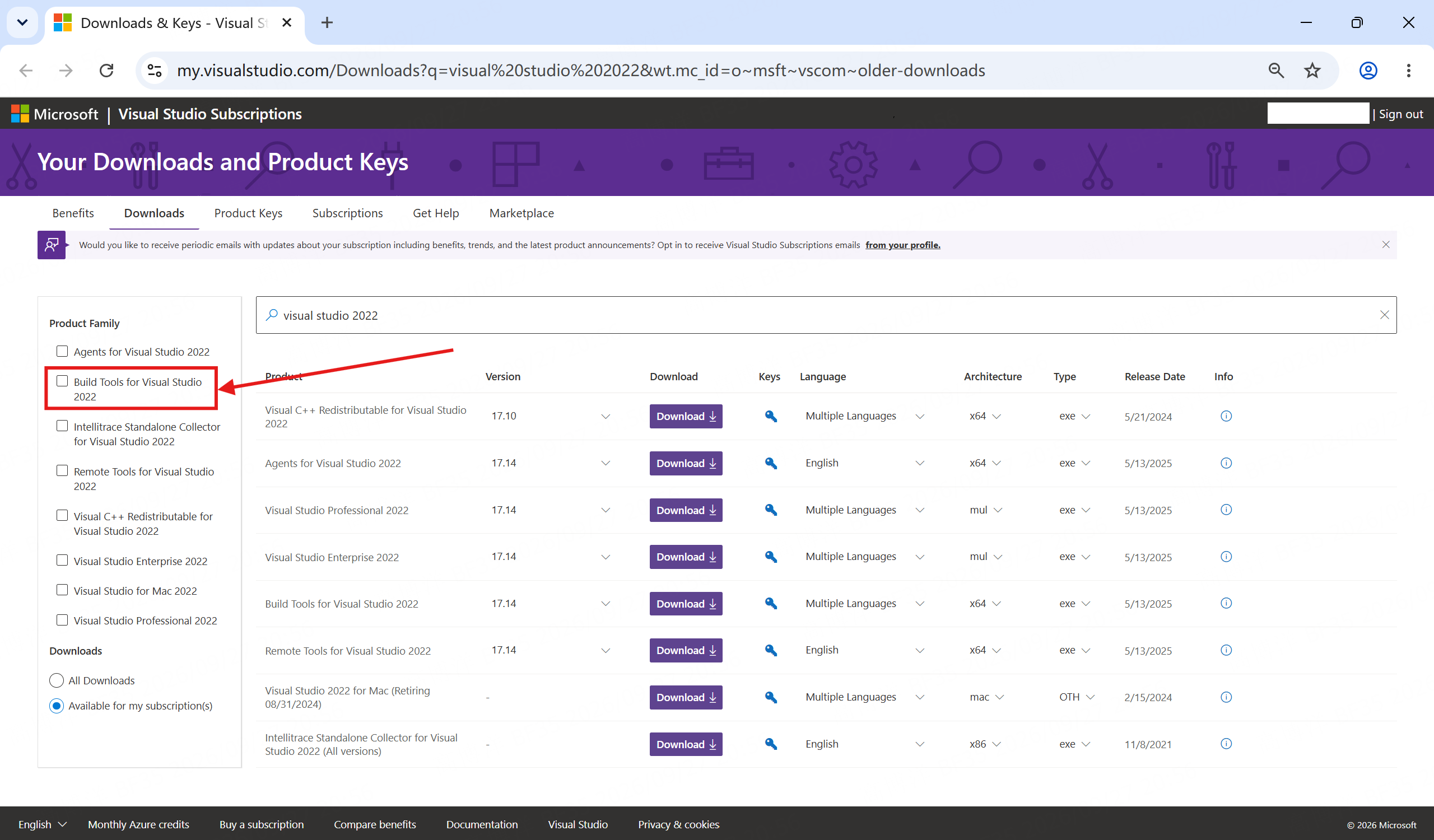Click the search magnifier icon in the search box
The image size is (1434, 840).
click(x=272, y=315)
